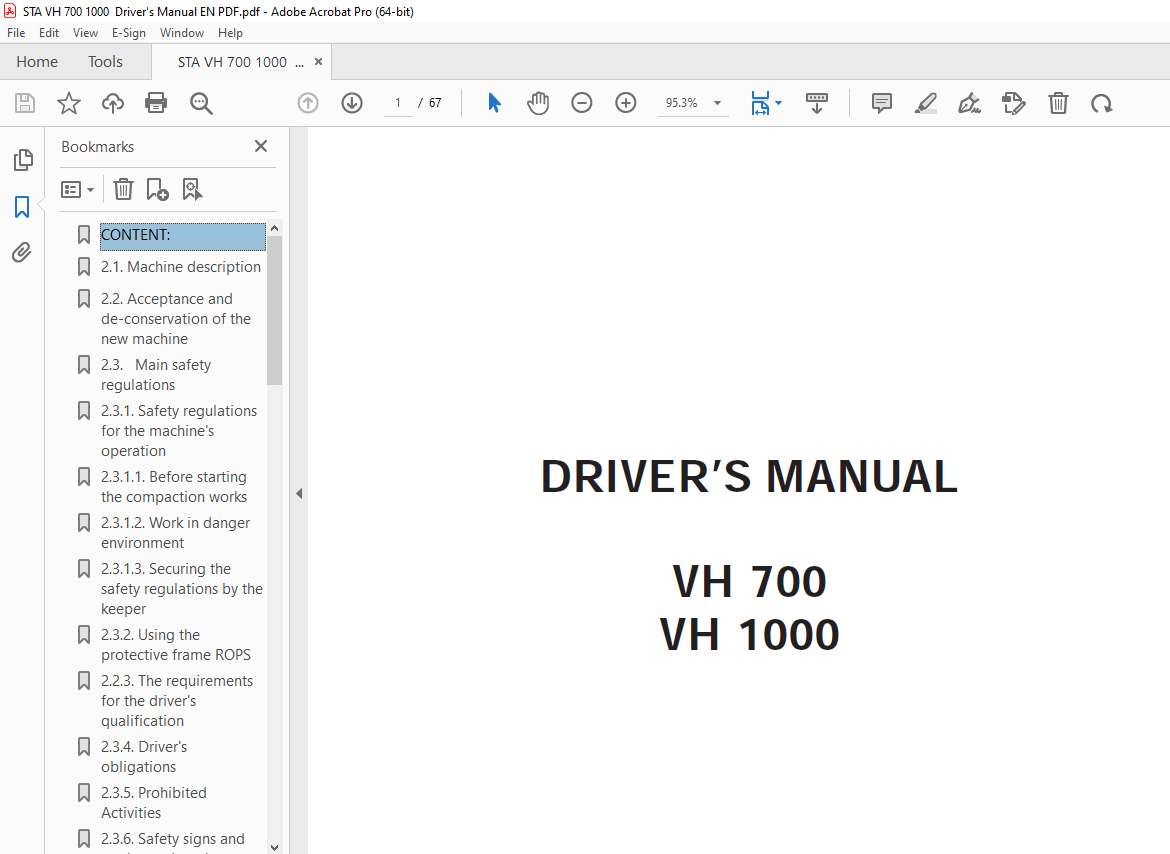Click the upload to cloud icon
Screen dimensions: 1170x854
113,103
